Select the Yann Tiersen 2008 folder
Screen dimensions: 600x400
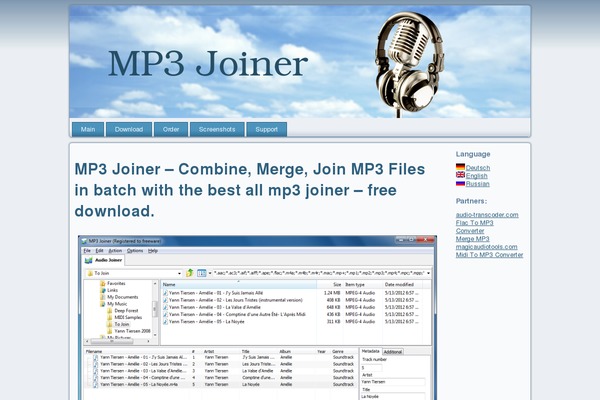pyautogui.click(x=132, y=331)
